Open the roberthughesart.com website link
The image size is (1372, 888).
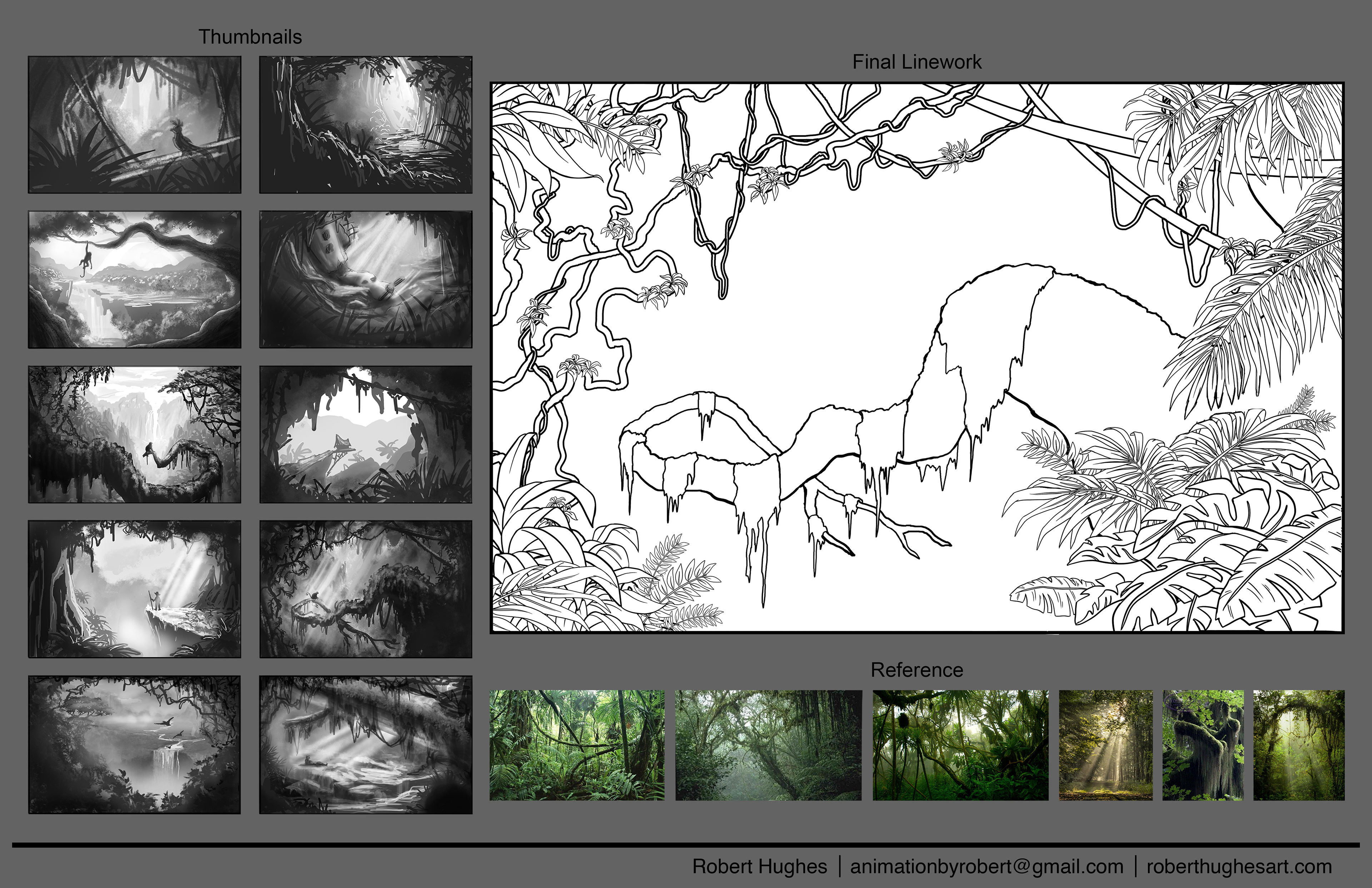point(1239,867)
